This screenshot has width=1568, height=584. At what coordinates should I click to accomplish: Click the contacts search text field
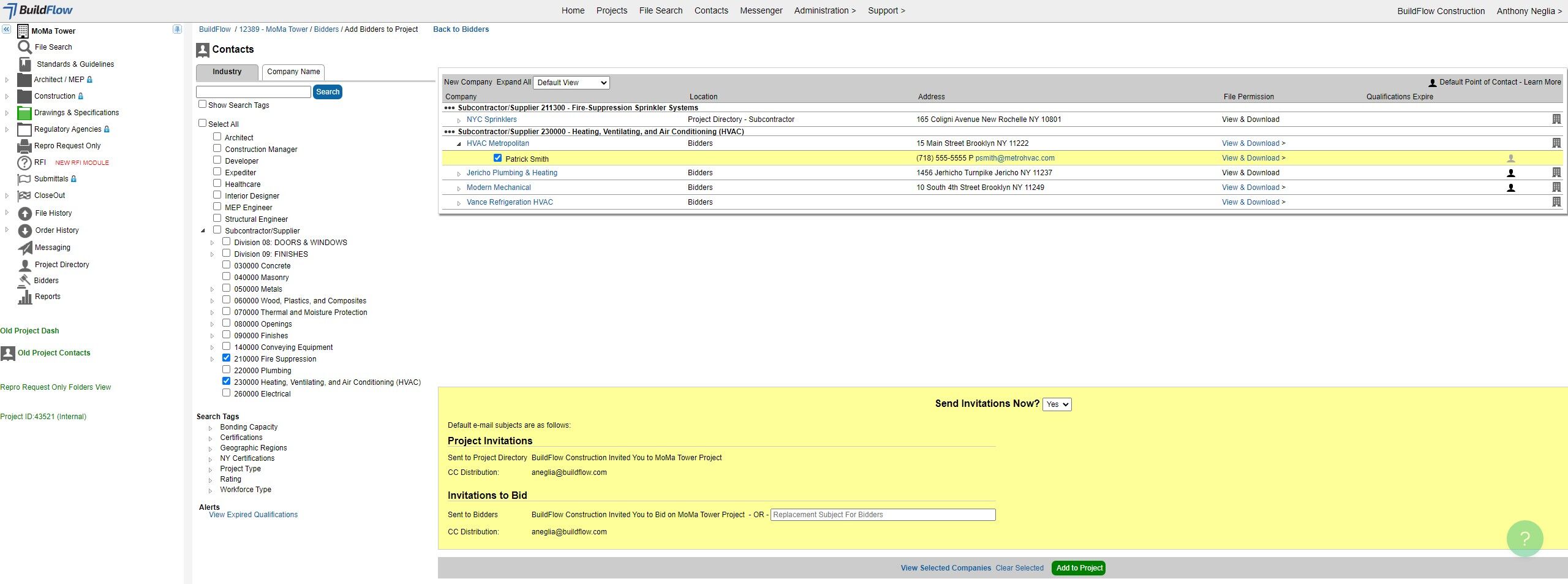(x=254, y=92)
